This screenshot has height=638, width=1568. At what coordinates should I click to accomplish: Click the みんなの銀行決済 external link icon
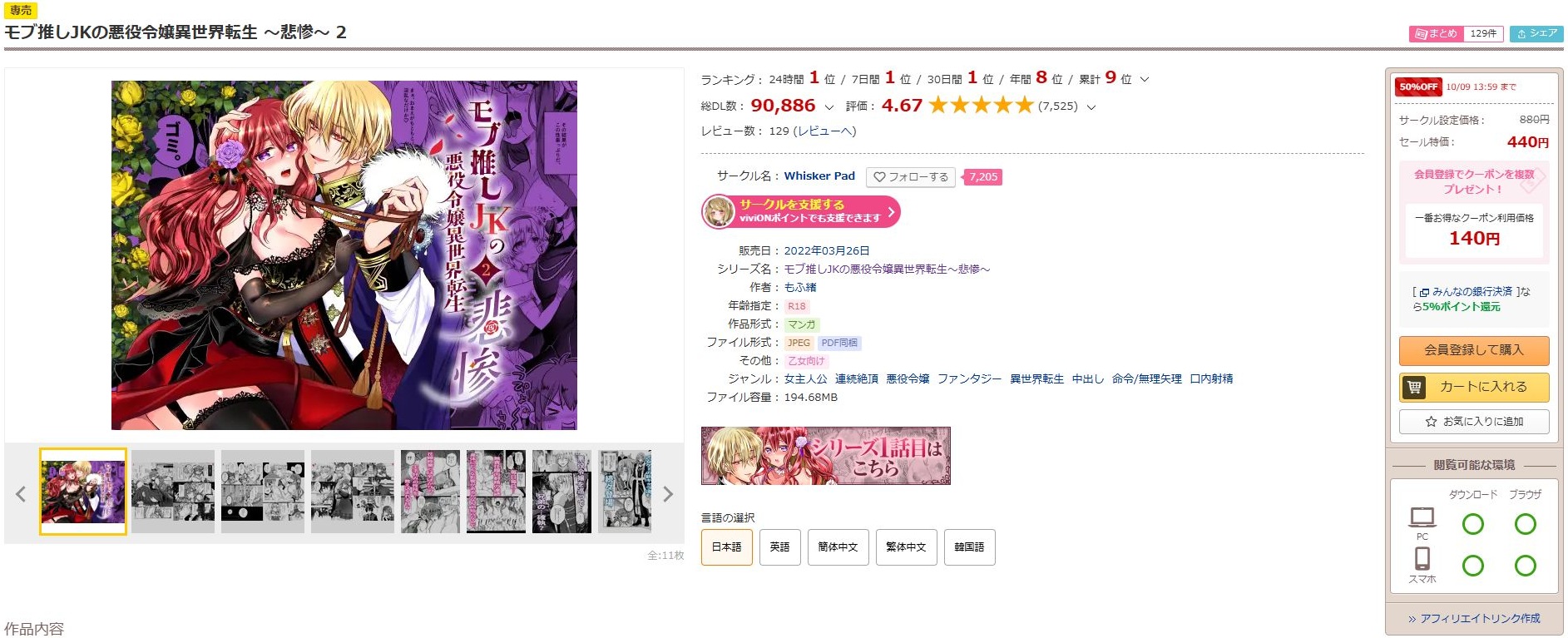pyautogui.click(x=1424, y=293)
